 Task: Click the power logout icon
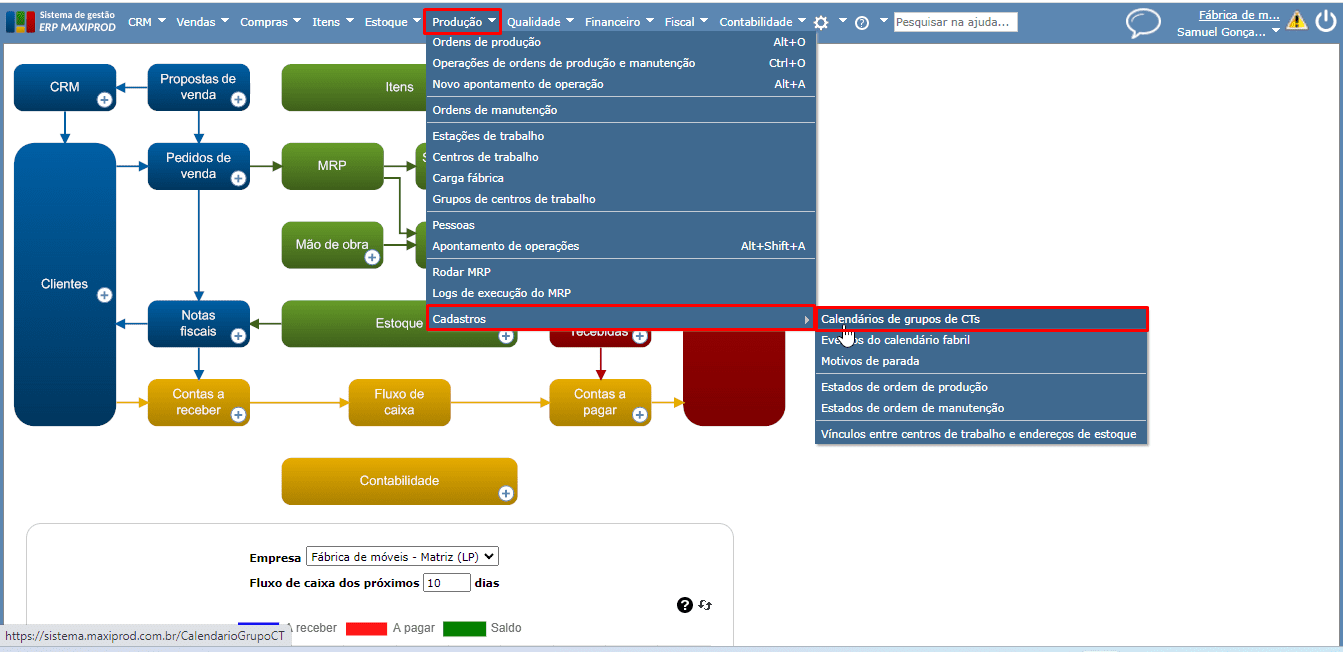[x=1325, y=20]
